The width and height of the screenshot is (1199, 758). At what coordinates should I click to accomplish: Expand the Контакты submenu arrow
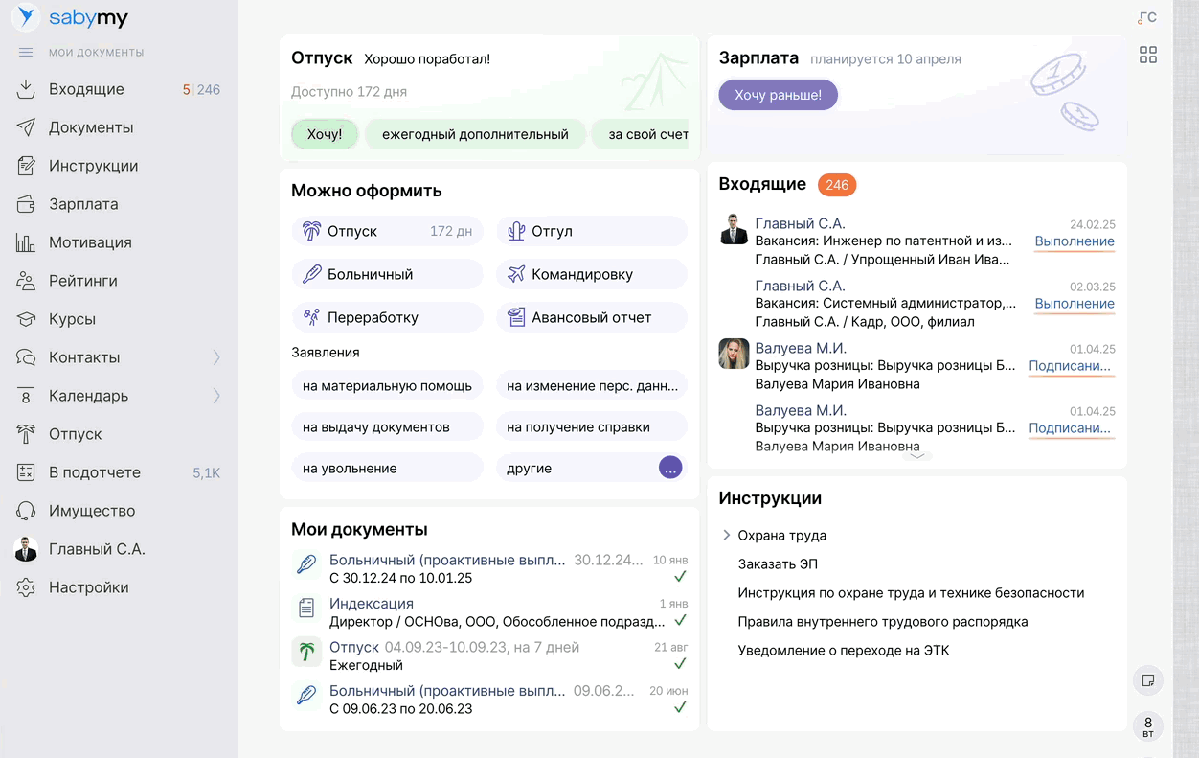pos(216,357)
